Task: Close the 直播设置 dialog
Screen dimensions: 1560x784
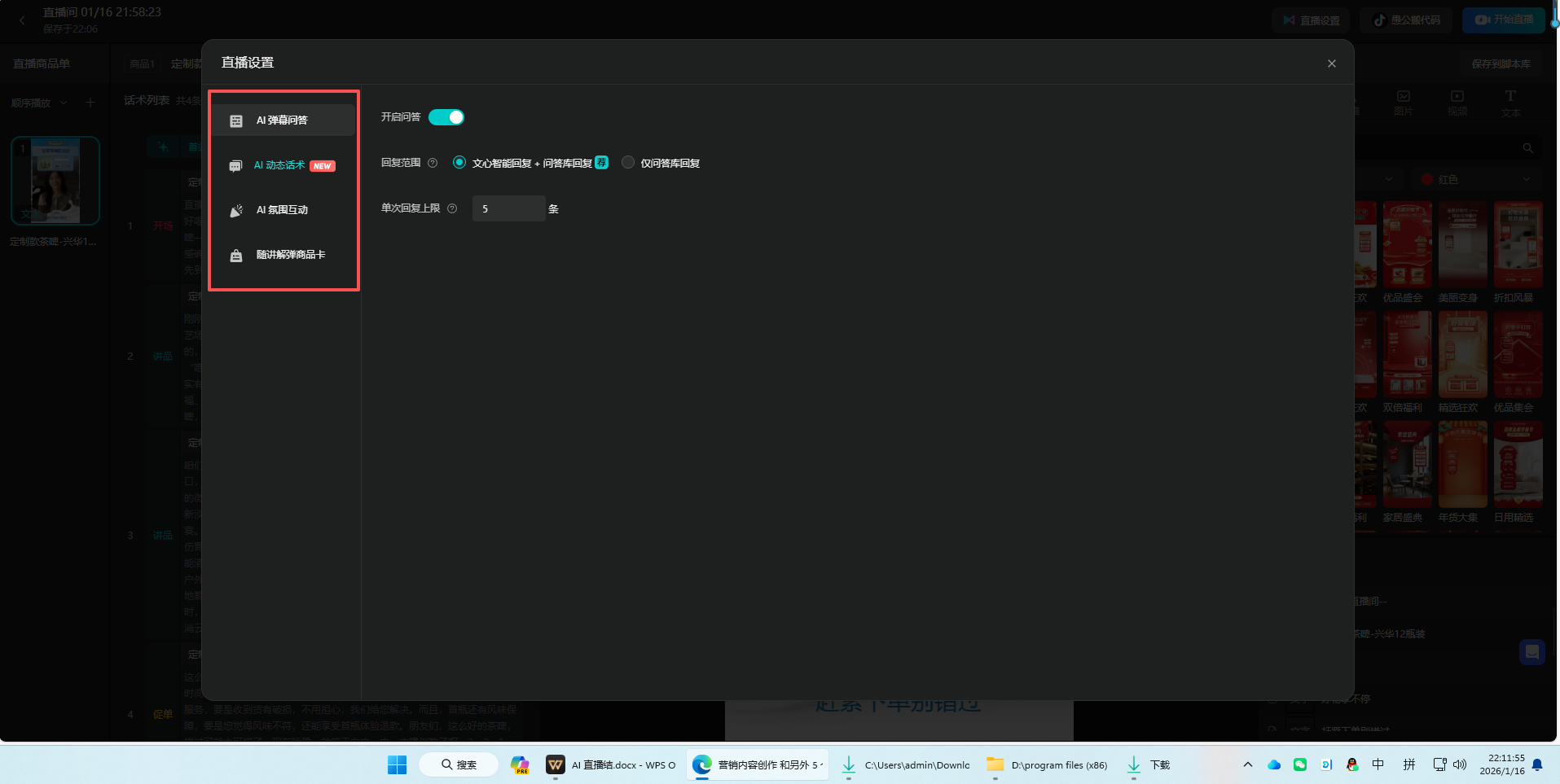Action: coord(1332,64)
